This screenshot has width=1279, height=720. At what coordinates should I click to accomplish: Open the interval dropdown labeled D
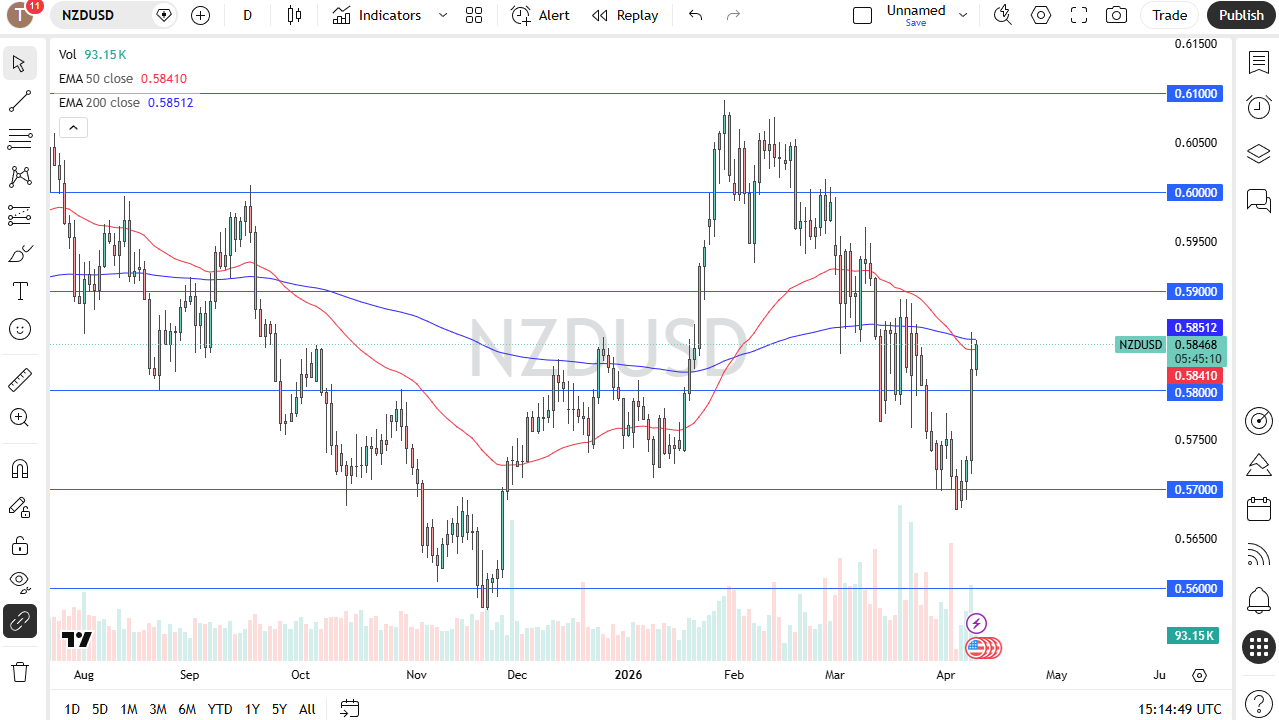click(247, 15)
